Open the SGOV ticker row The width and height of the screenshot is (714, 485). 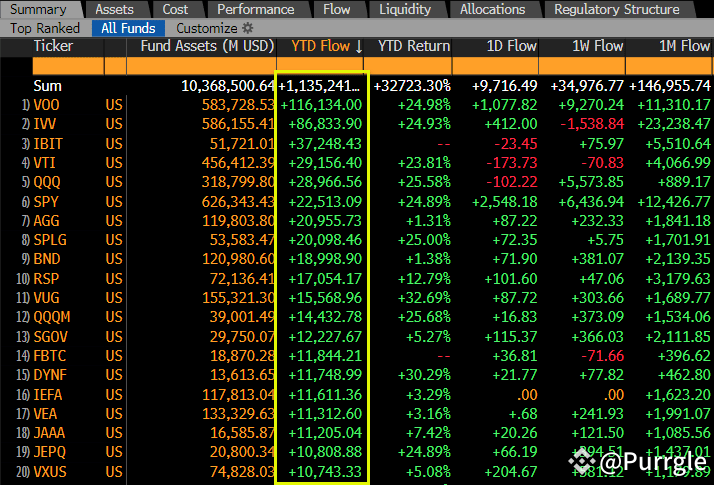coord(50,337)
